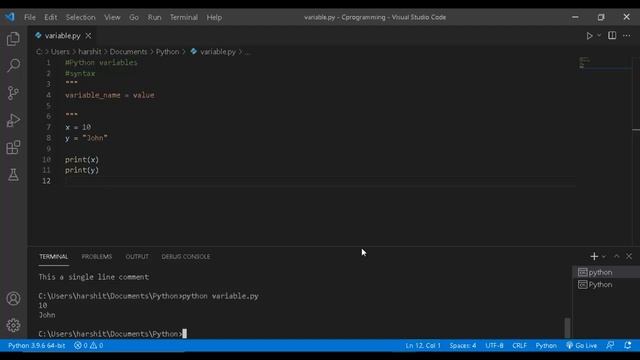Click the Python 3.9.6 64-bit interpreter selector
This screenshot has height=360, width=640.
pos(36,346)
